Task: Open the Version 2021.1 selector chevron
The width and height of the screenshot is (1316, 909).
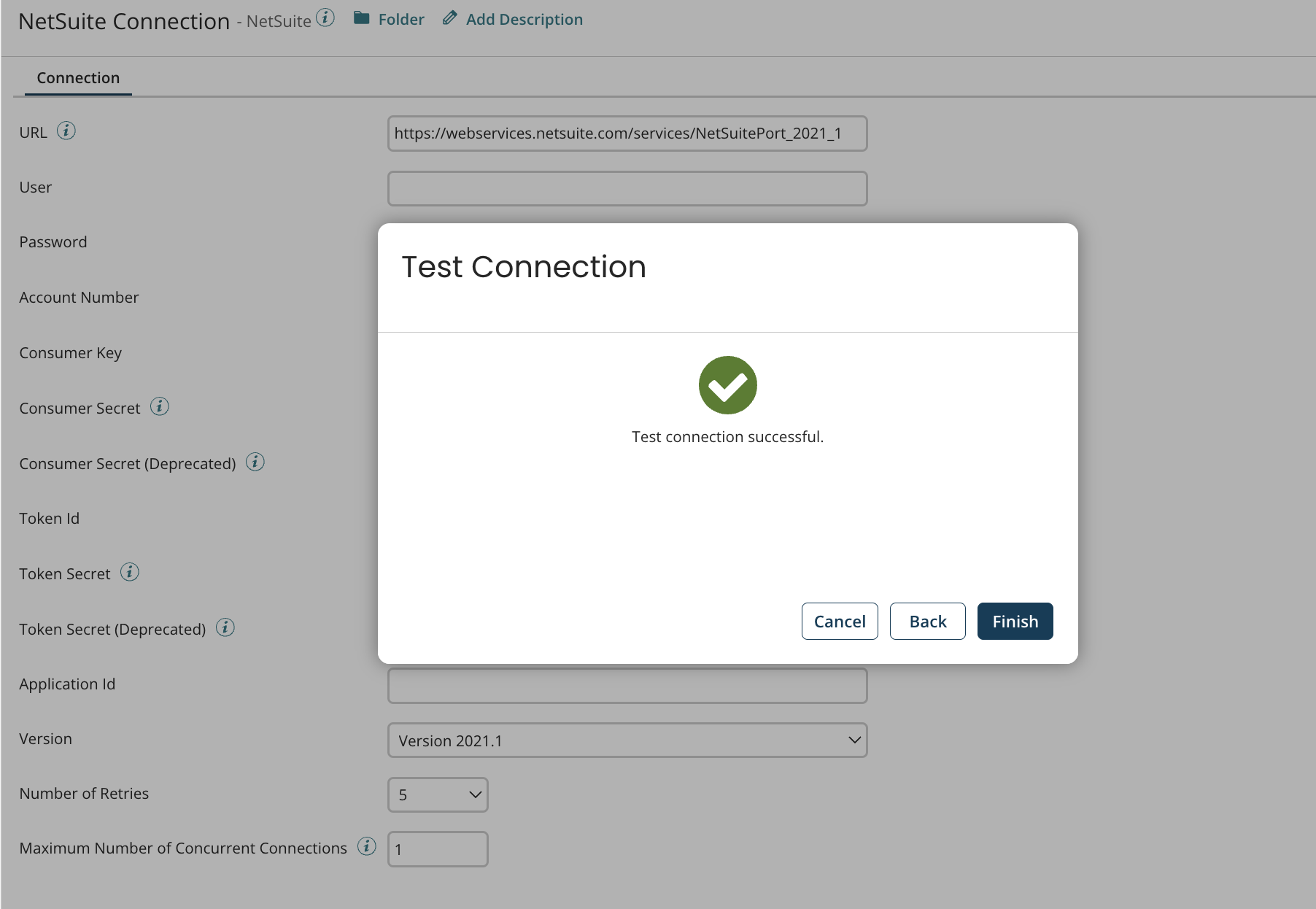Action: click(854, 740)
